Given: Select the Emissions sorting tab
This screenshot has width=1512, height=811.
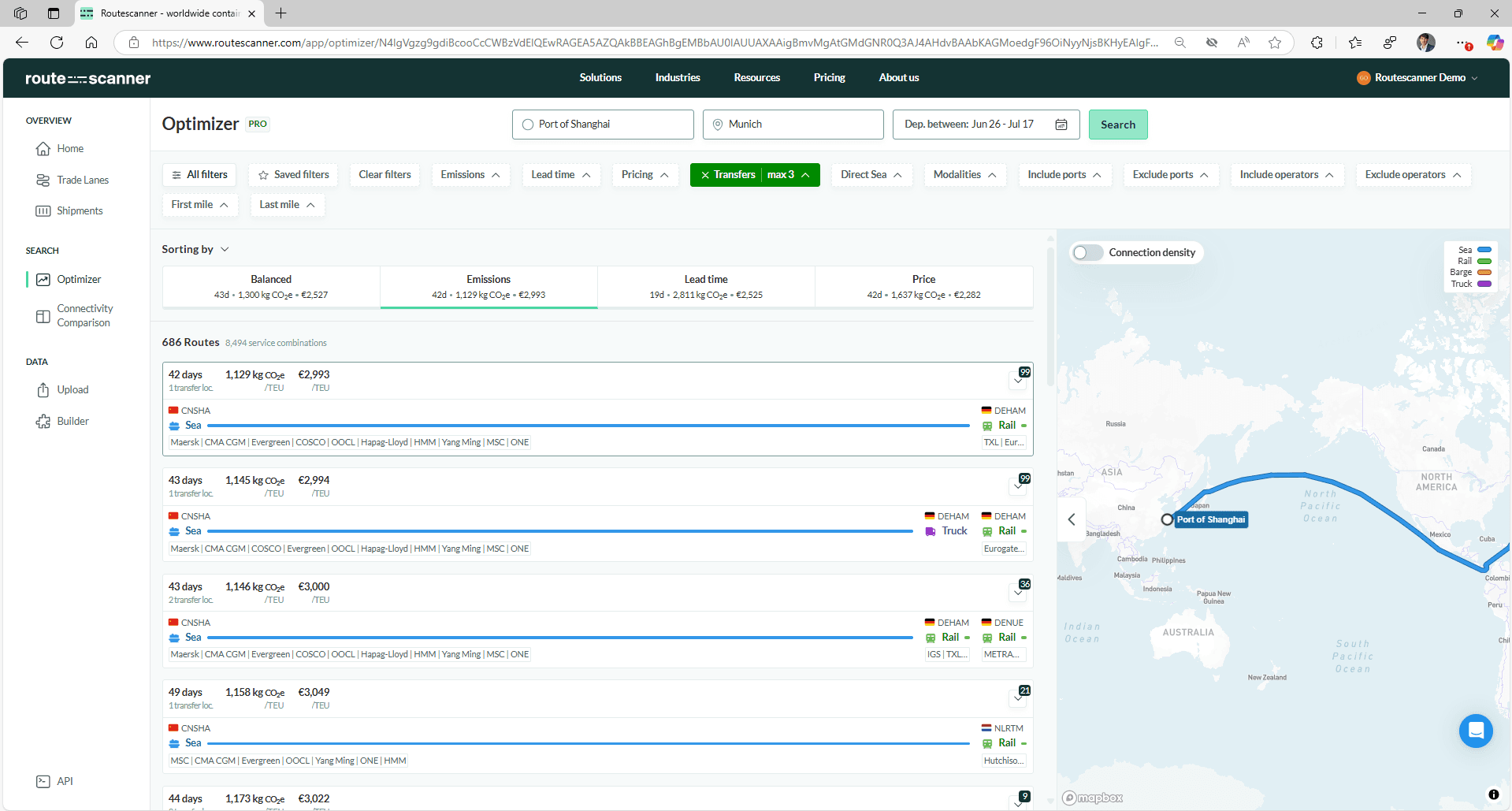Looking at the screenshot, I should tap(489, 287).
